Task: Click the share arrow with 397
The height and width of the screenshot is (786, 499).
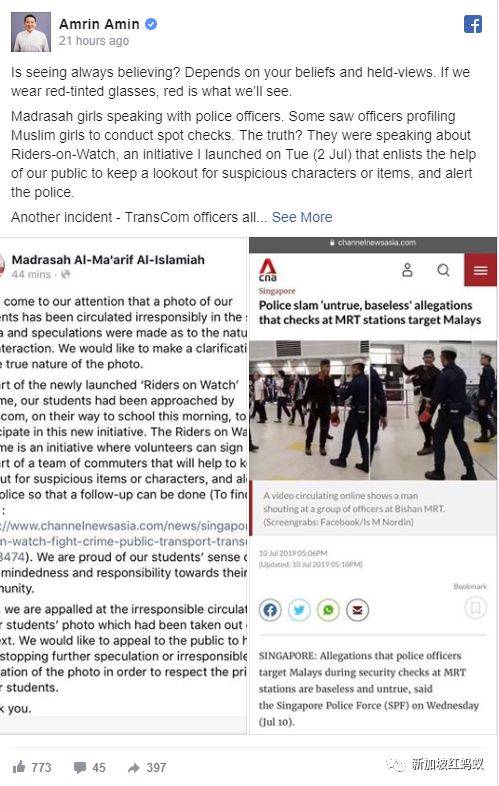Action: (x=133, y=767)
